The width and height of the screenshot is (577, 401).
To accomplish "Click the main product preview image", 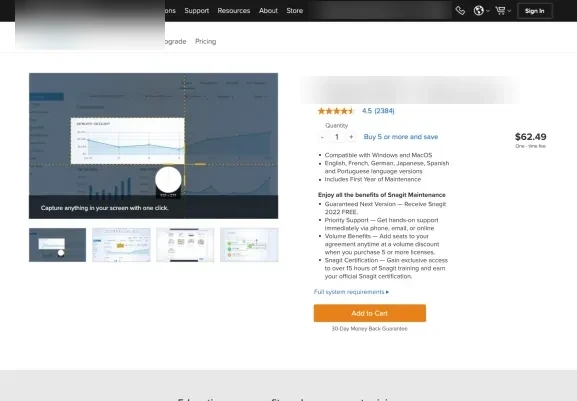I will tap(153, 146).
